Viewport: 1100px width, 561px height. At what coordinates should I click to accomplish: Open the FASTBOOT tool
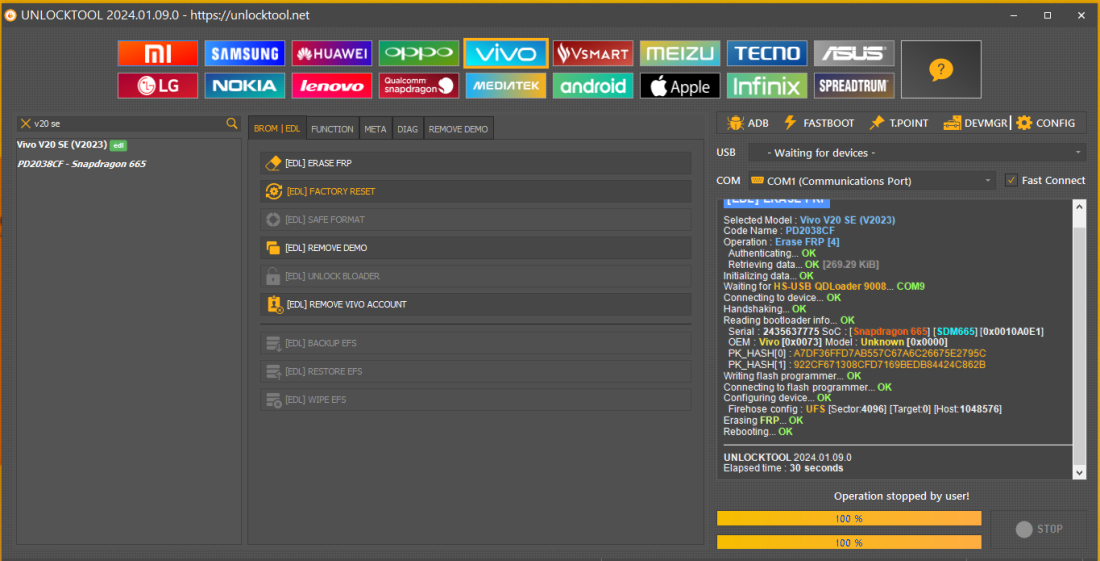[x=818, y=123]
